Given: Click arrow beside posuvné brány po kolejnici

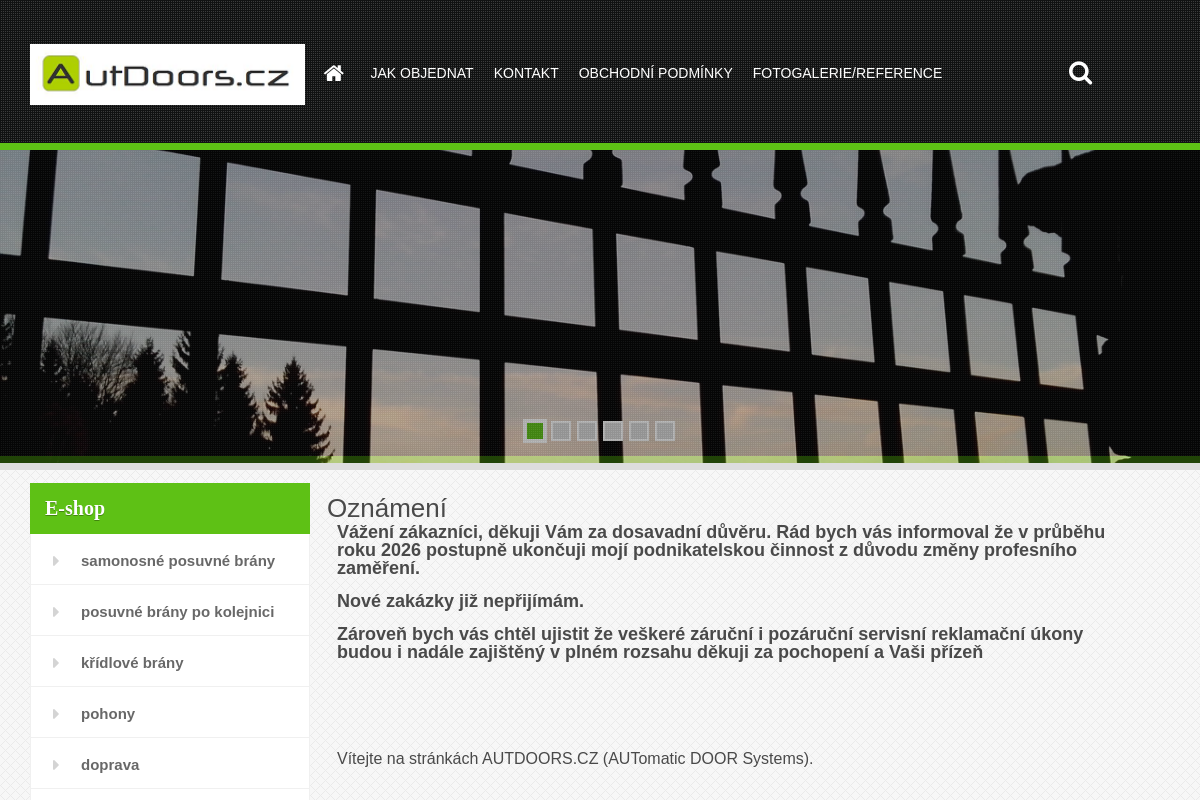Looking at the screenshot, I should click(x=56, y=612).
